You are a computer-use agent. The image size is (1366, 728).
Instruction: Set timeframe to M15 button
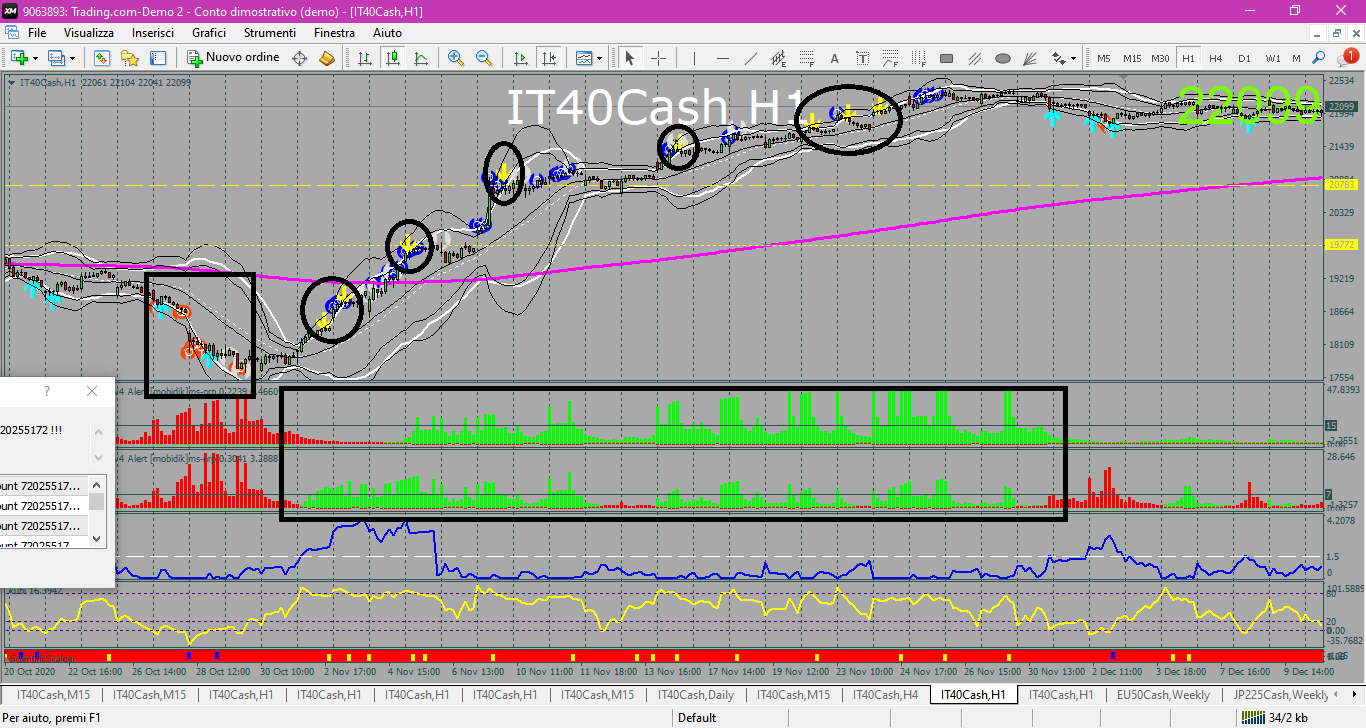pos(1132,58)
